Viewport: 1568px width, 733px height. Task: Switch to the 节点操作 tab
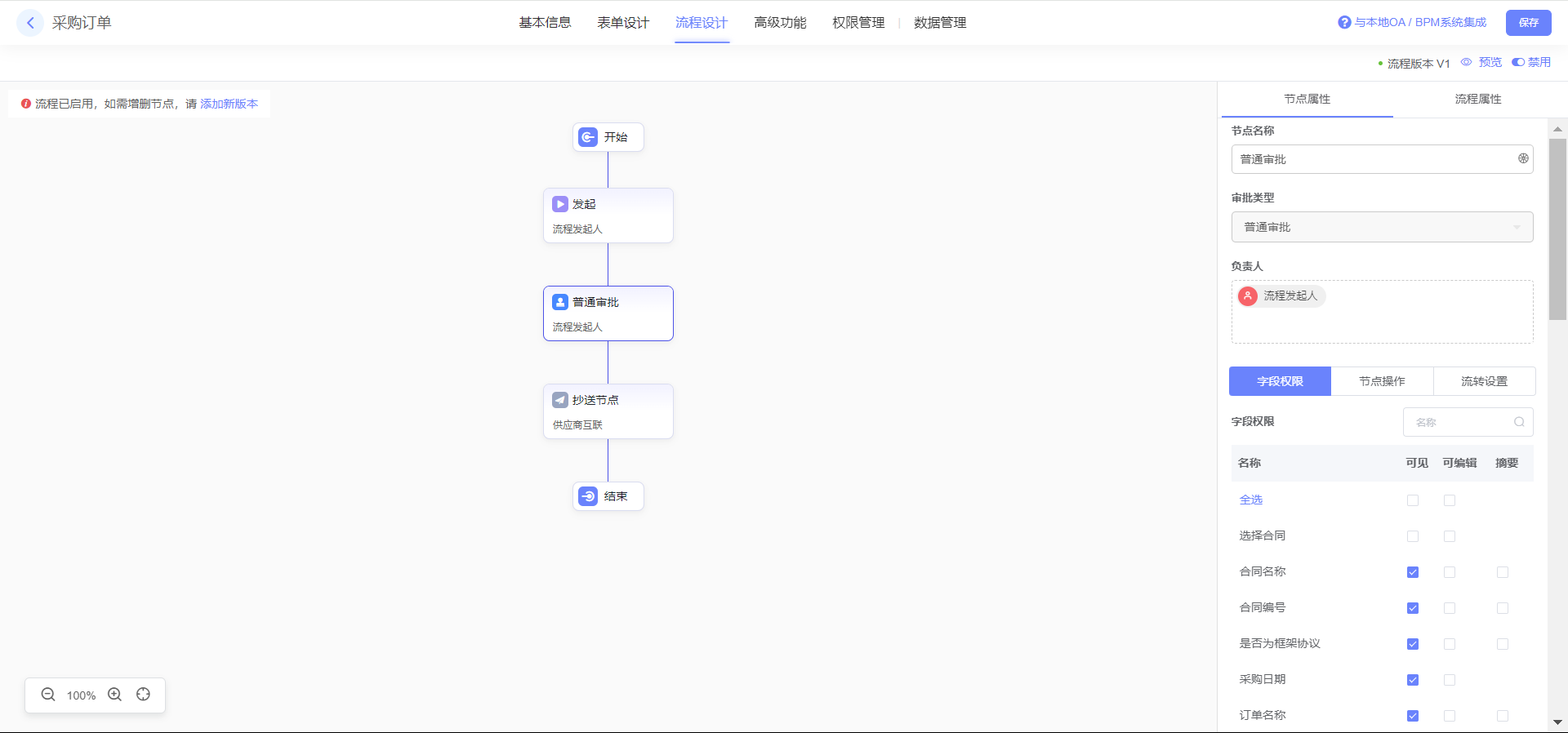1382,381
